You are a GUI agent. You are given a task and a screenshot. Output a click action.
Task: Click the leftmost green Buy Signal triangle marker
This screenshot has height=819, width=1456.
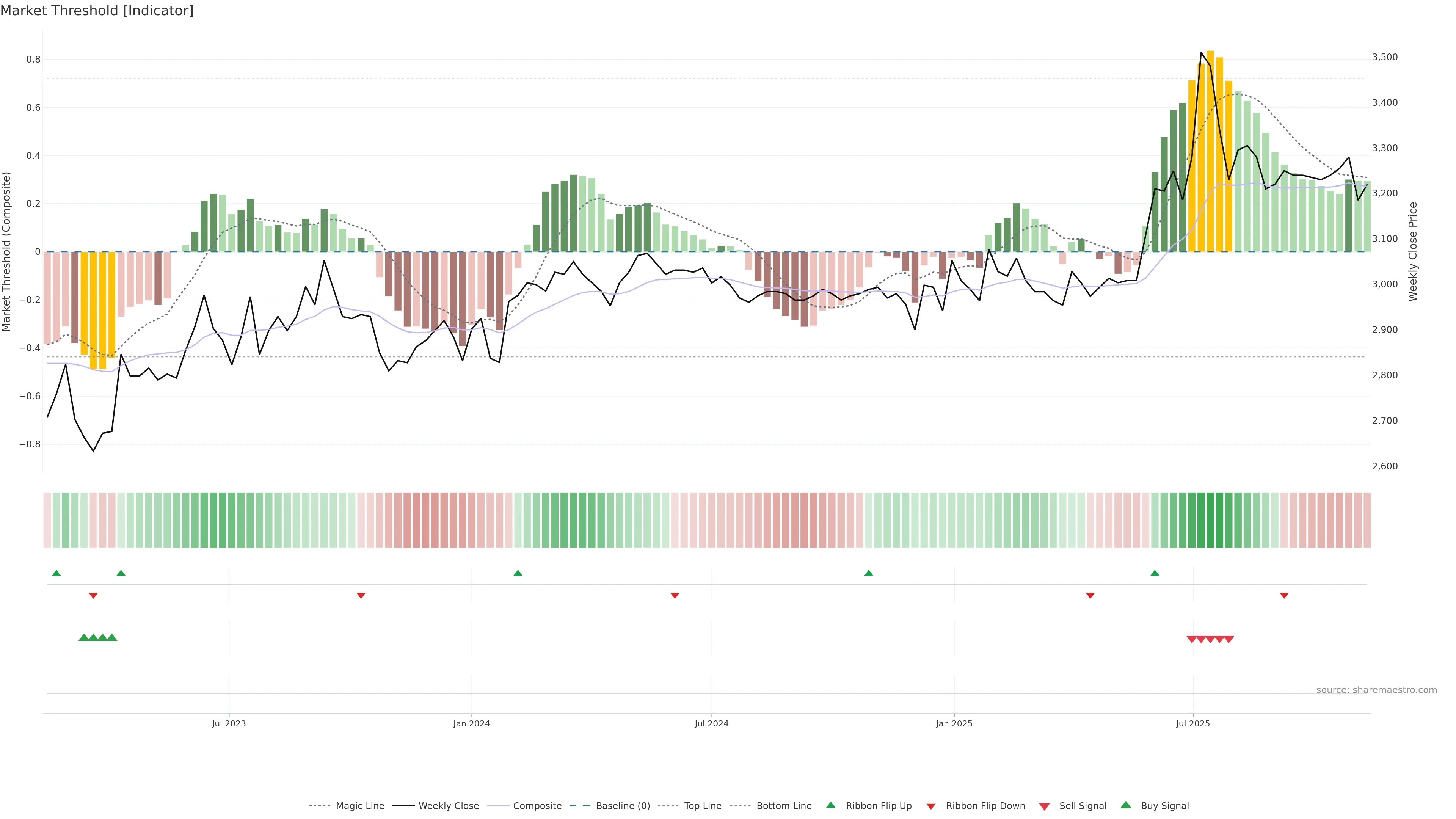click(x=84, y=637)
